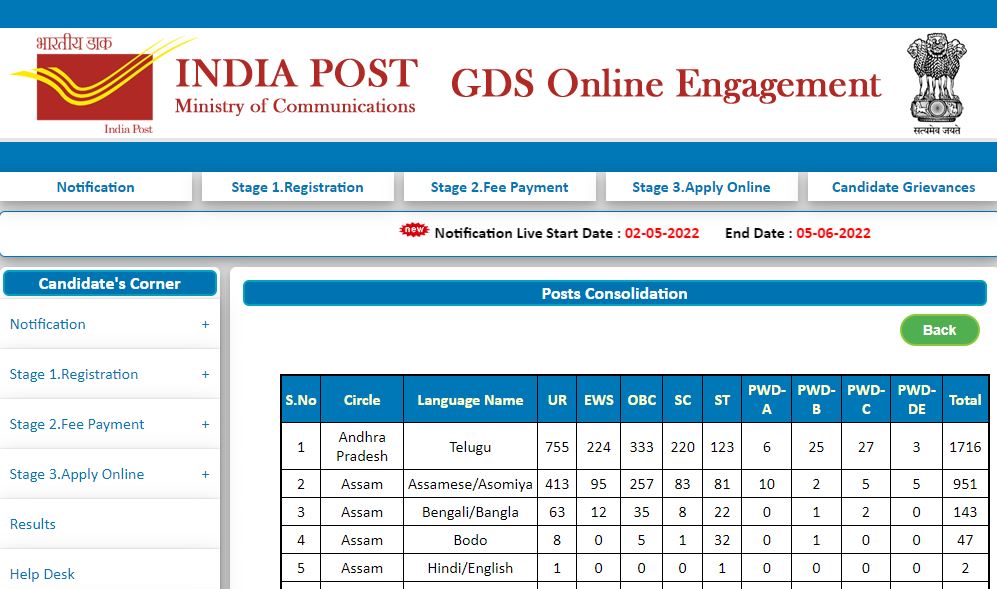Click the PWD-A column header
The image size is (997, 589).
click(x=766, y=399)
